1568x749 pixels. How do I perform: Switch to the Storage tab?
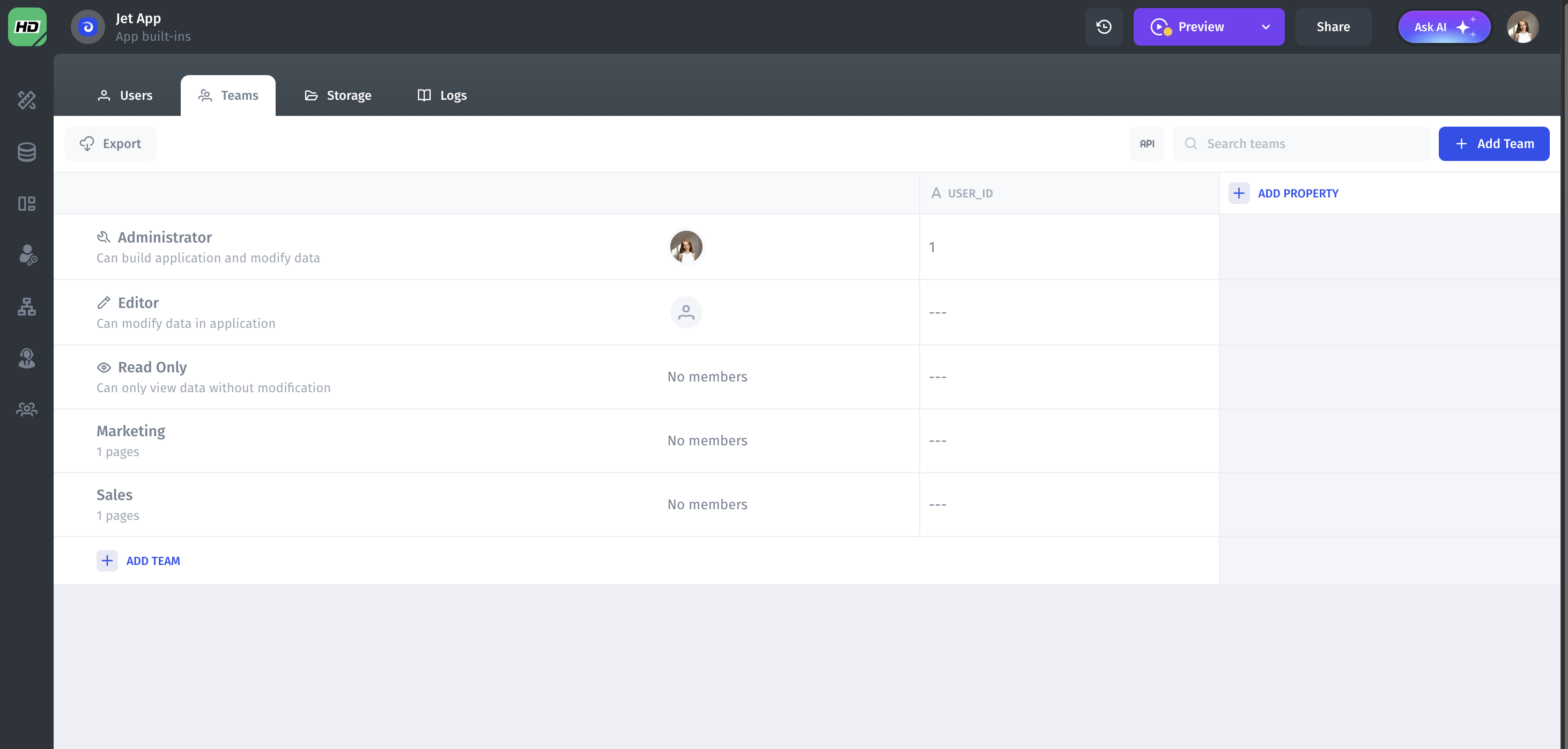click(x=338, y=96)
